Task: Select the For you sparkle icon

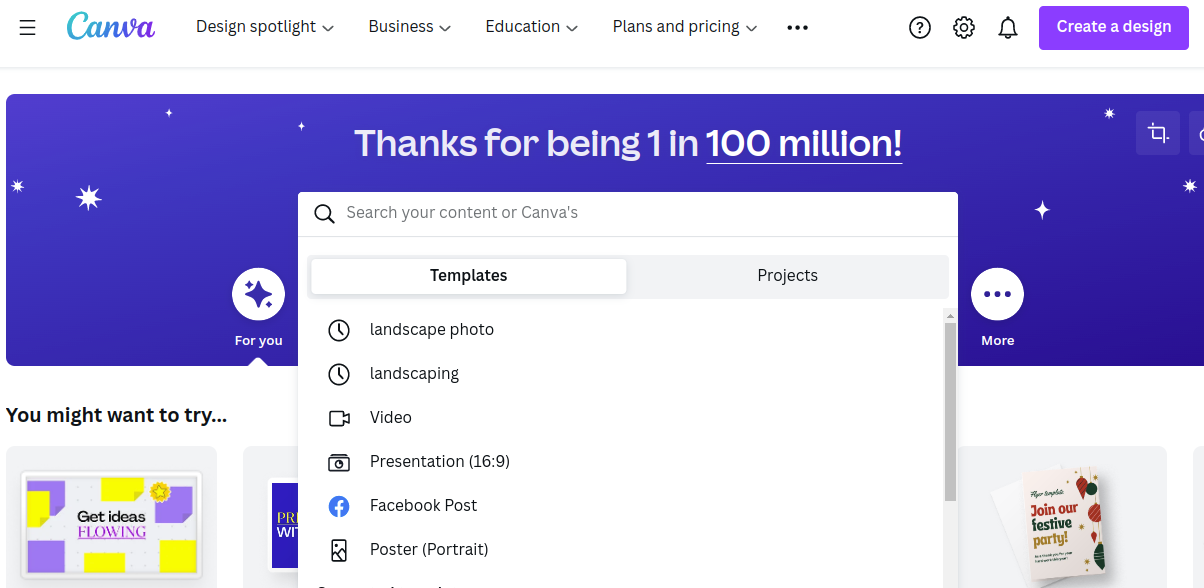Action: pos(258,294)
